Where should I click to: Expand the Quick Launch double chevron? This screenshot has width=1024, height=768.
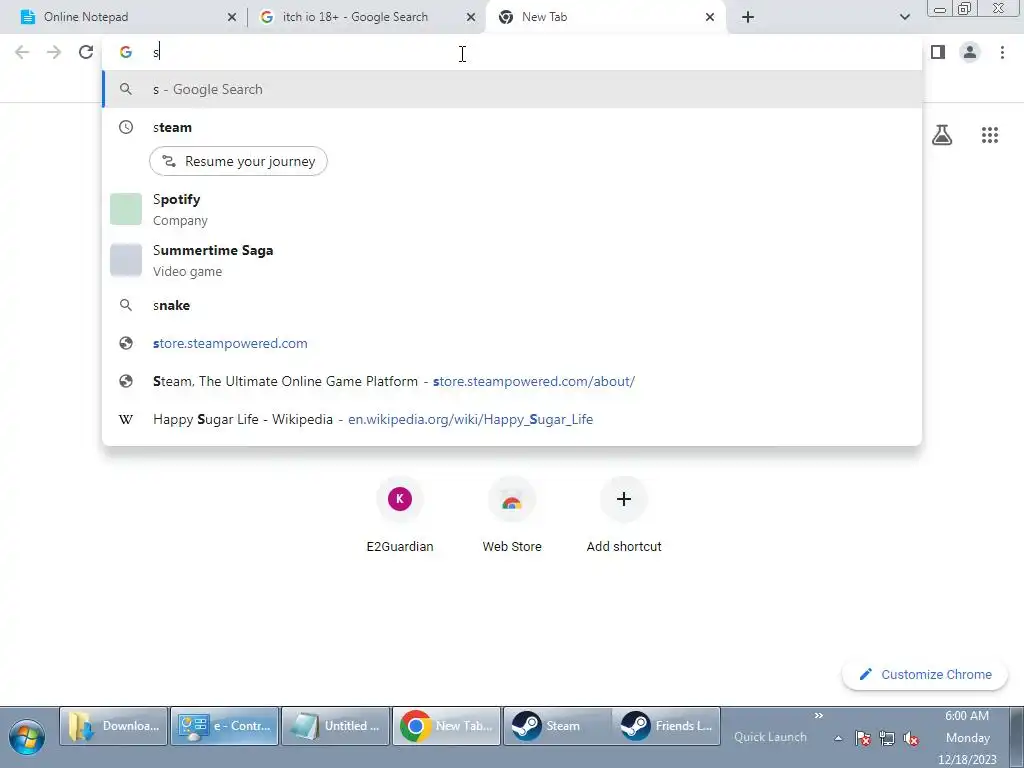tap(819, 716)
